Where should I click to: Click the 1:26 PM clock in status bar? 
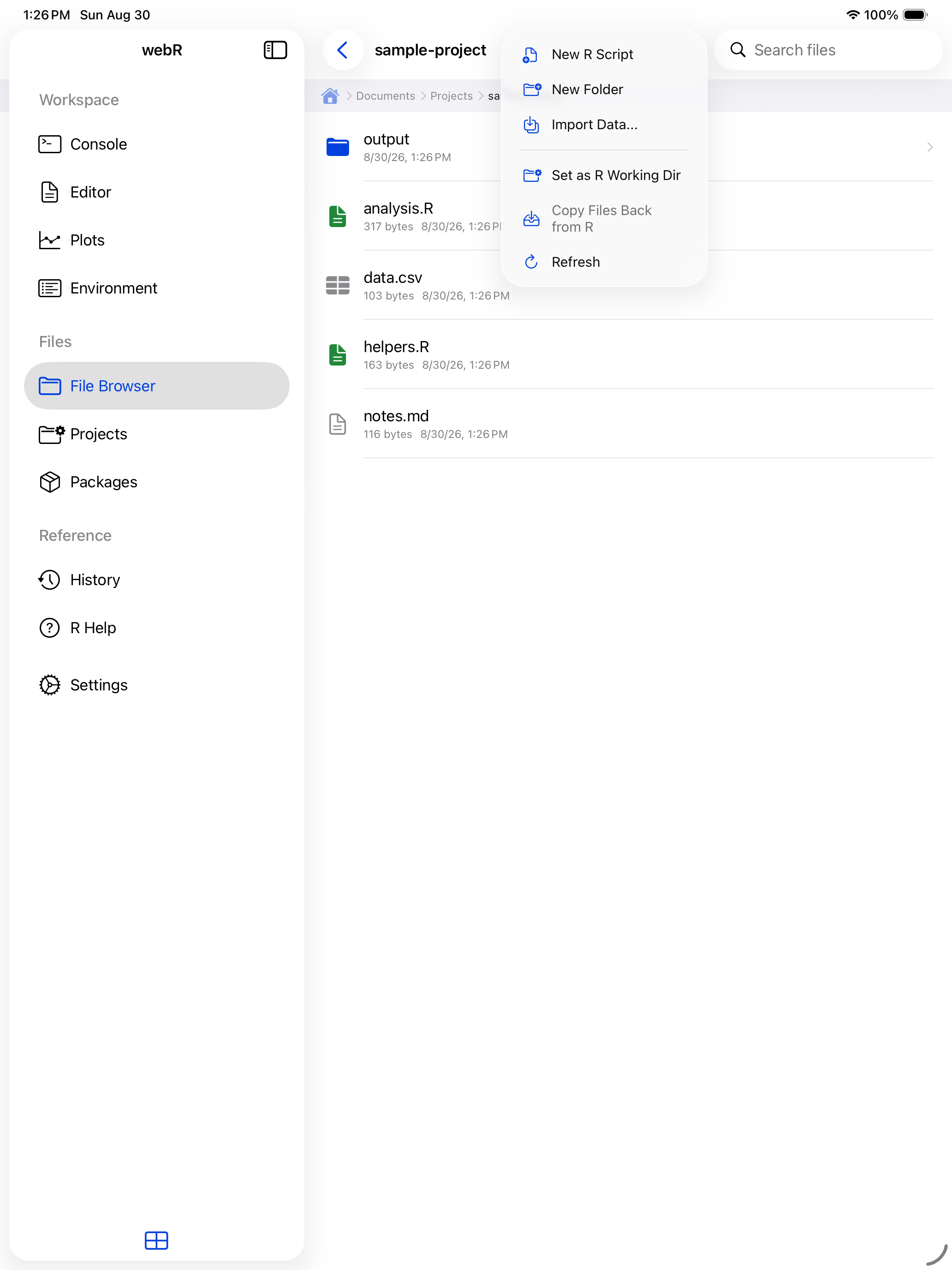coord(47,15)
